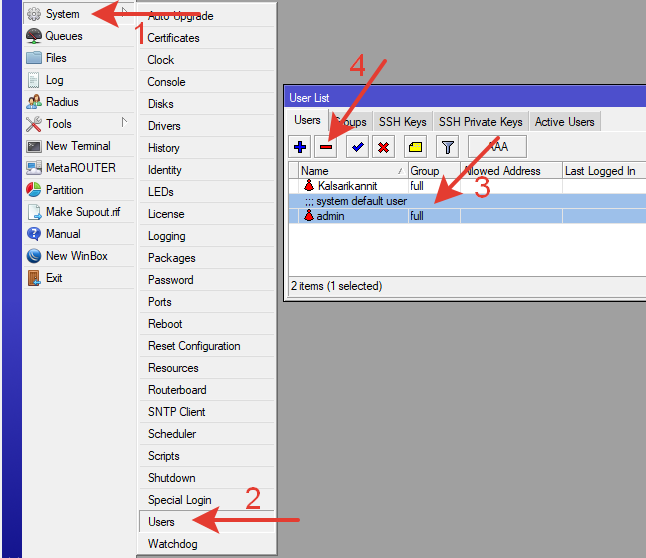Open Resources menu entry
Viewport: 646px width, 558px height.
(x=207, y=368)
